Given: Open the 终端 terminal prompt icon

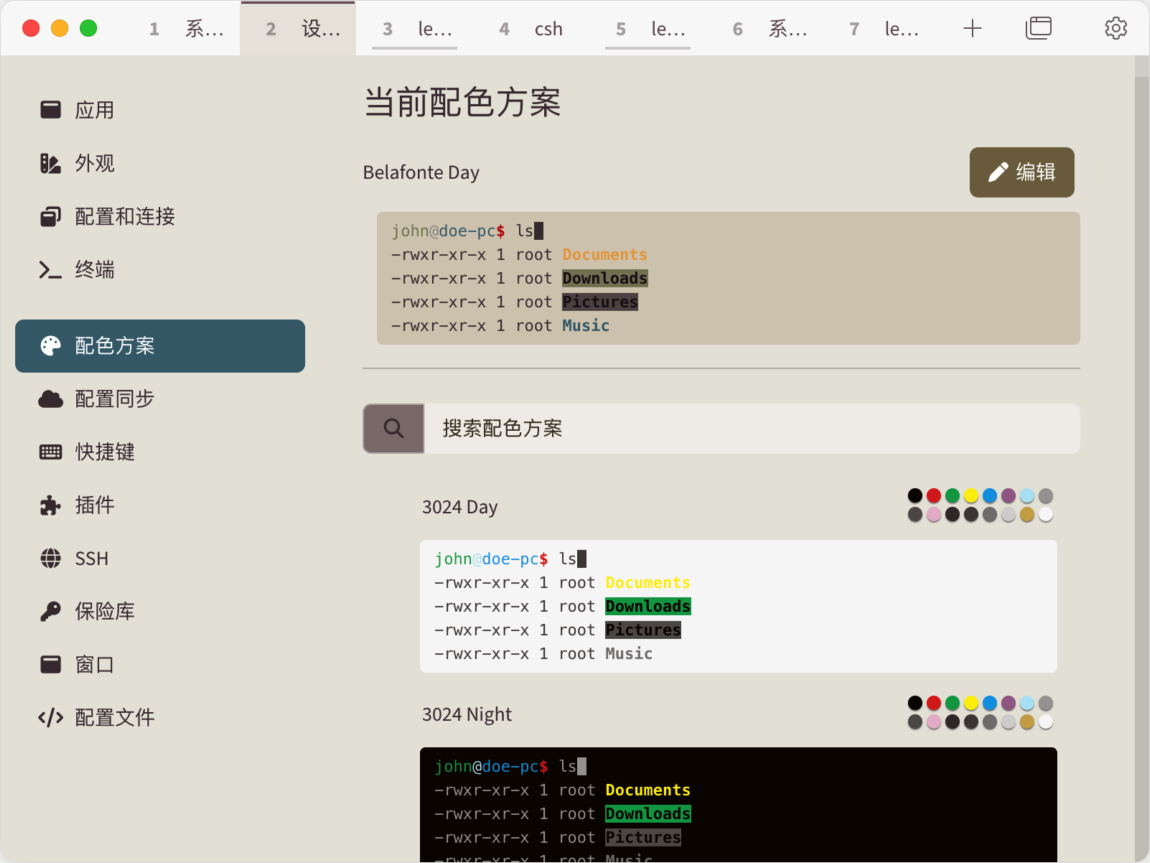Looking at the screenshot, I should tap(51, 270).
